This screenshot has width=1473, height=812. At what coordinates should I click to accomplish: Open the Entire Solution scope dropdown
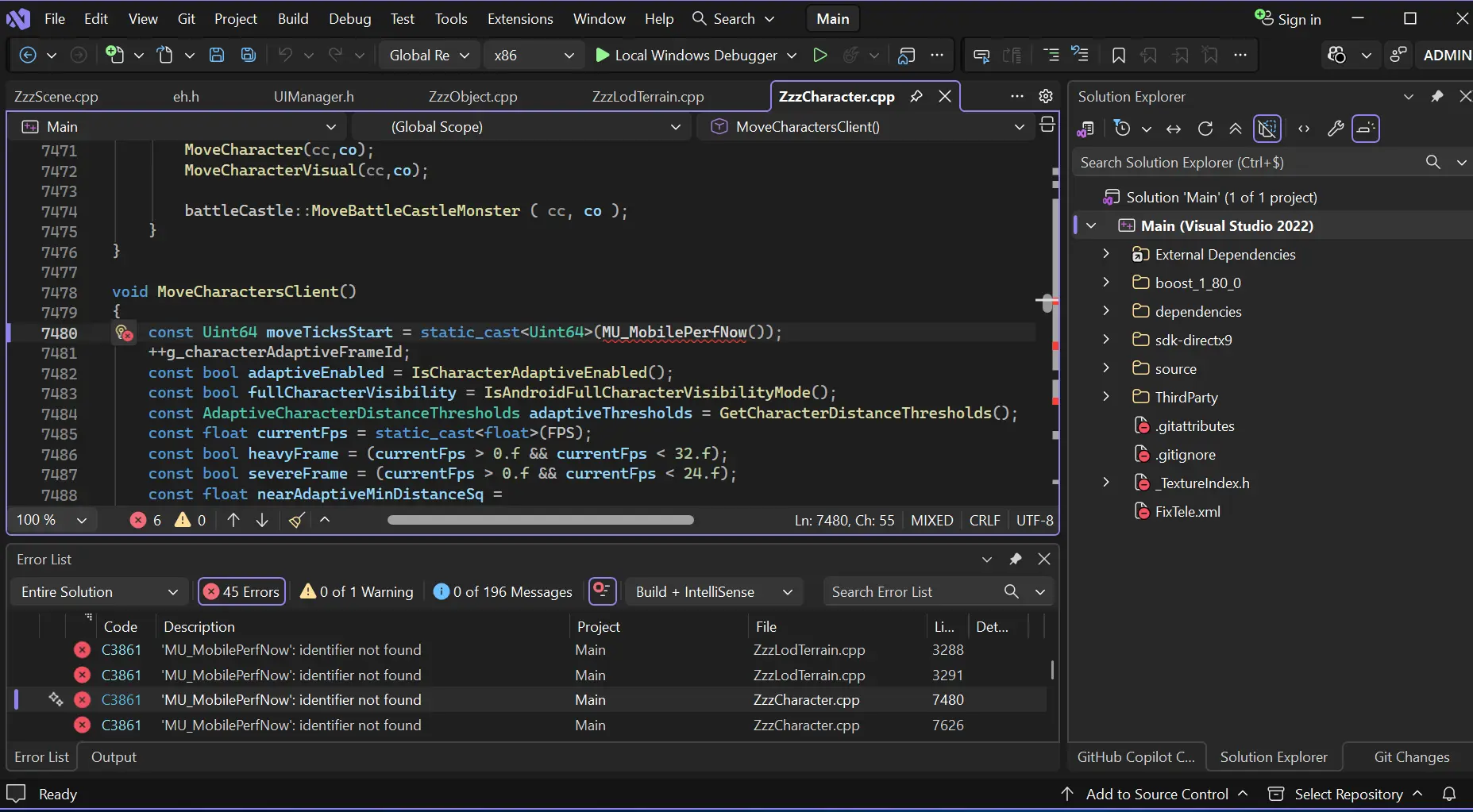[99, 591]
